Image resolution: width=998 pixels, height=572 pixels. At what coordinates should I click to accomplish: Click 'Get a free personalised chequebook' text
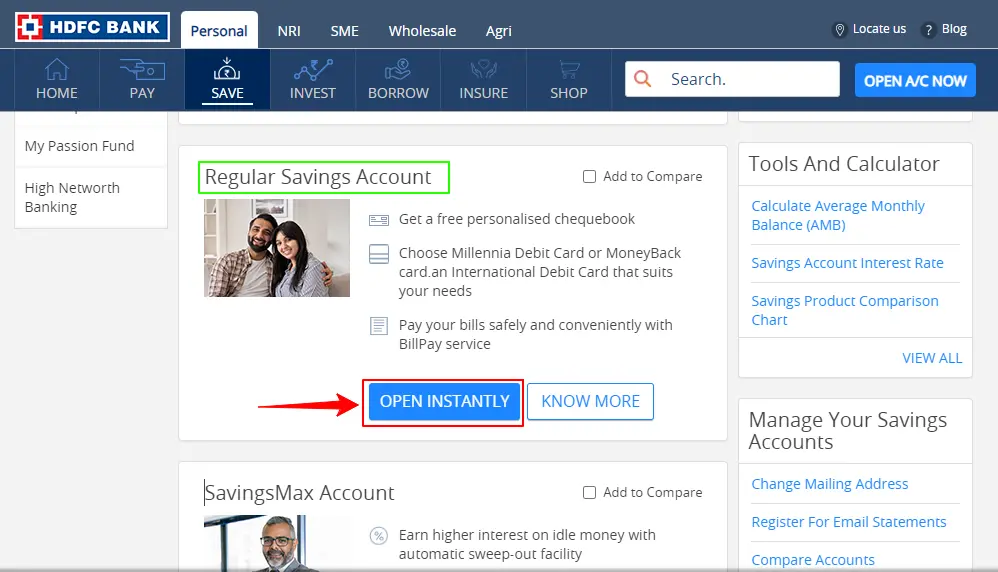point(517,219)
